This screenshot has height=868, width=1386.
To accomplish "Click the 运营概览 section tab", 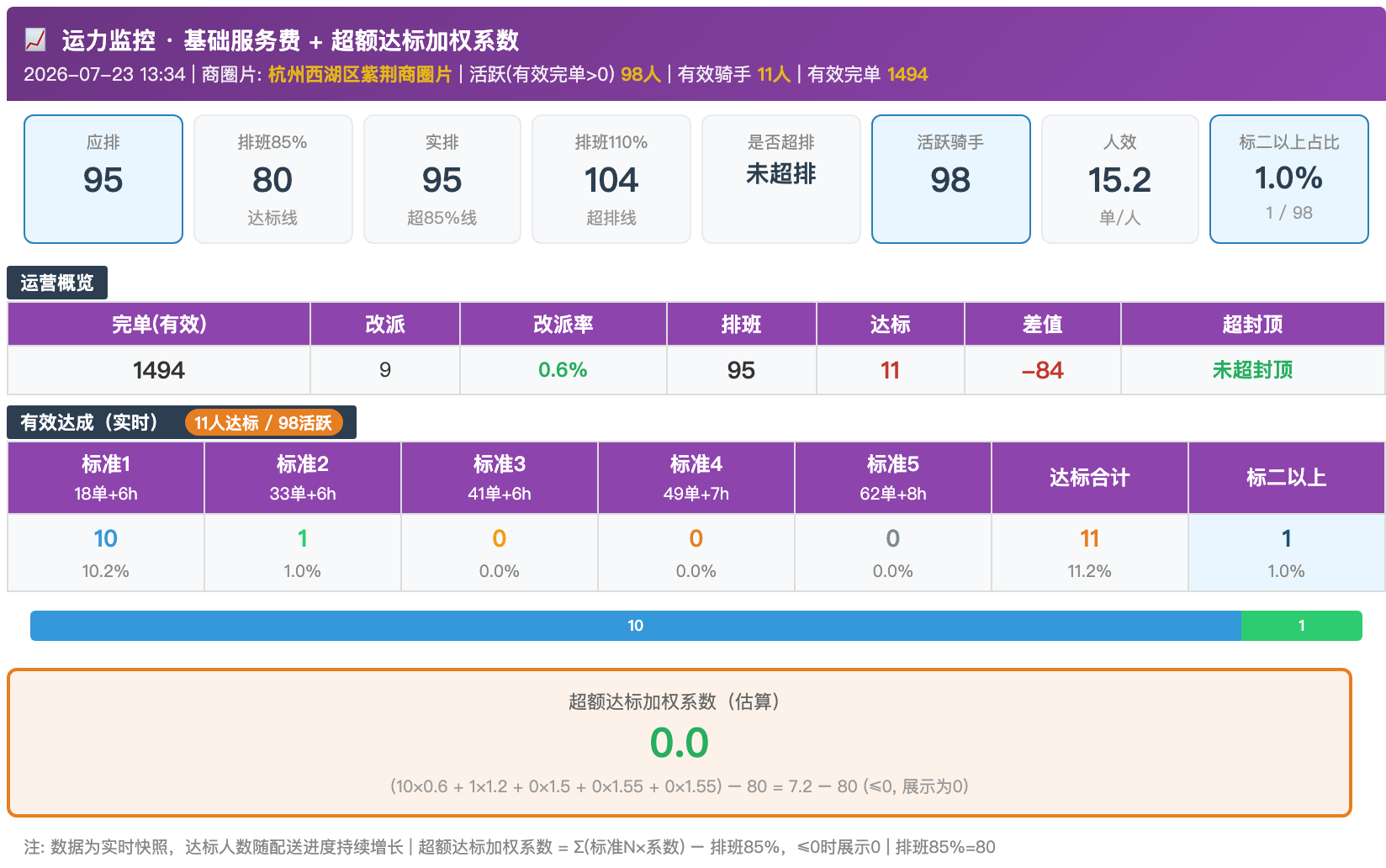I will (57, 283).
